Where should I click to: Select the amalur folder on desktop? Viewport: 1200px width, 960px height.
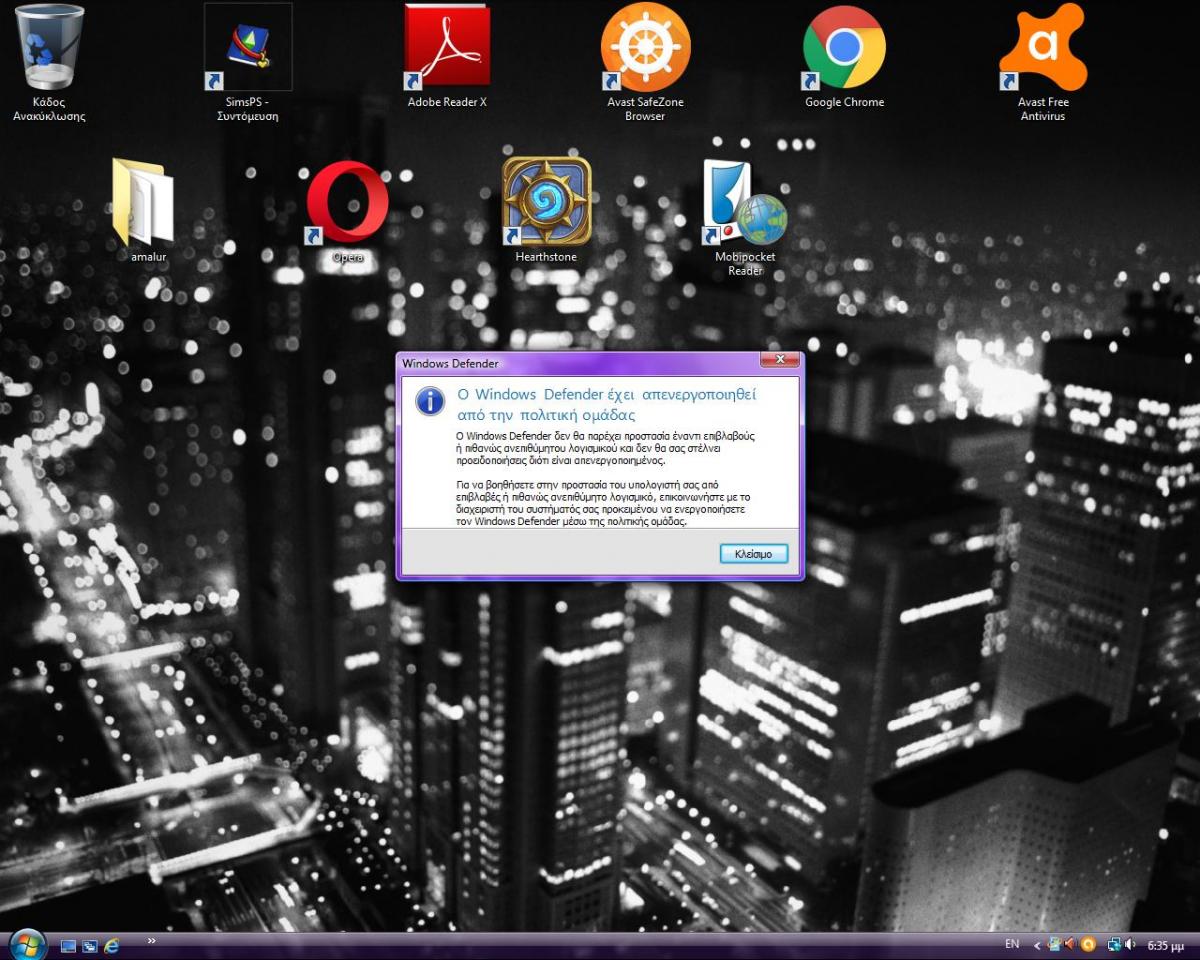click(x=147, y=203)
